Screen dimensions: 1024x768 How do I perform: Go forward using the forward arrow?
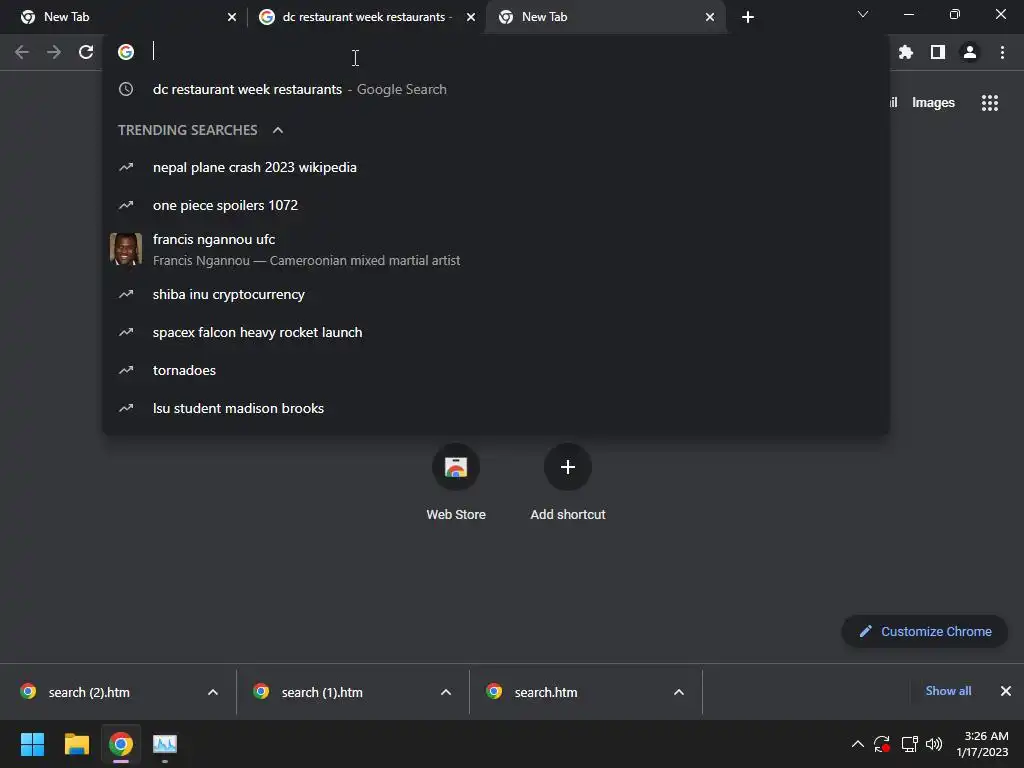point(54,52)
